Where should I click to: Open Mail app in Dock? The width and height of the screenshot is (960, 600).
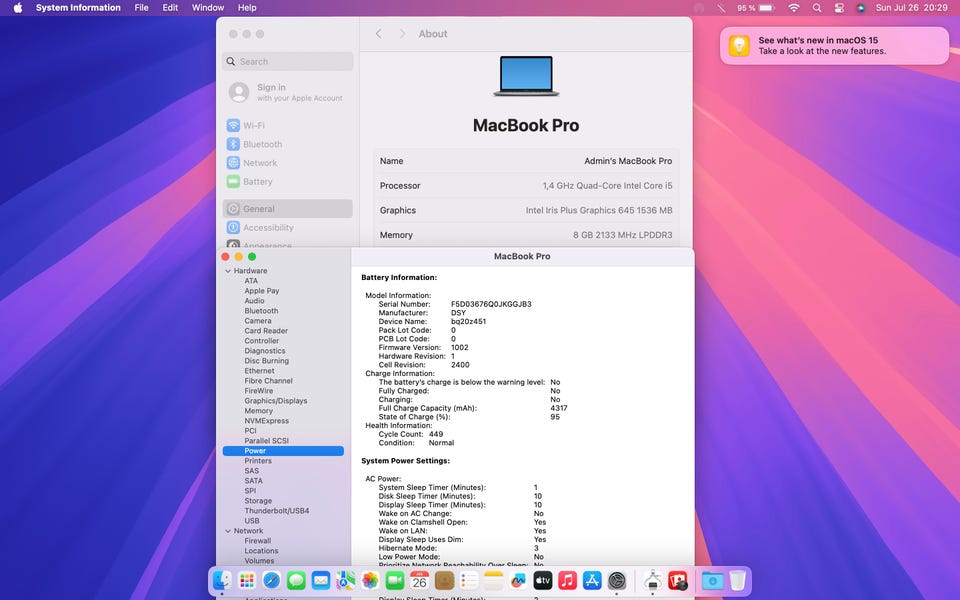[x=321, y=580]
